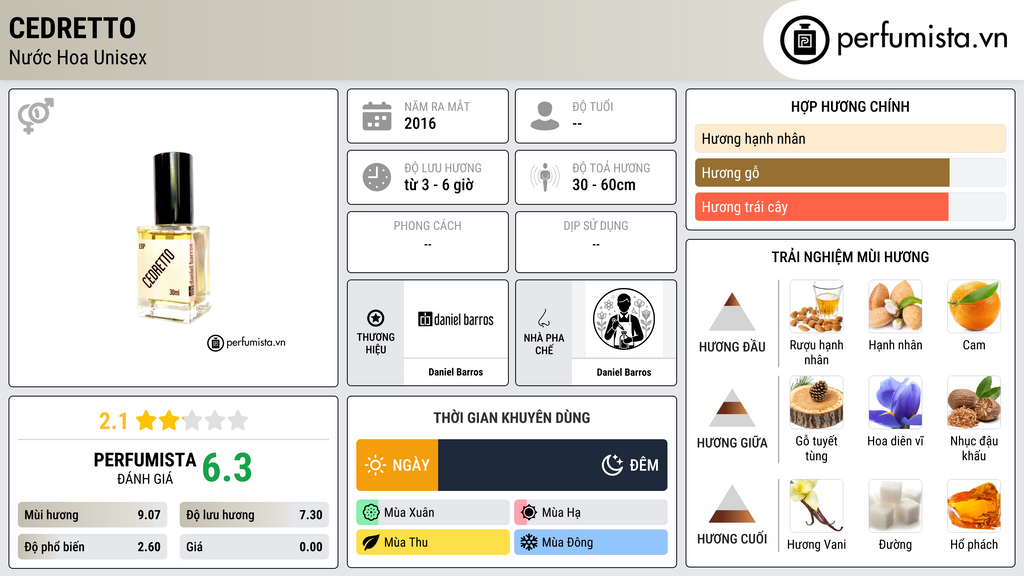Click the projection value 30 - 60cm
Screen dimensions: 1024x576
point(604,185)
